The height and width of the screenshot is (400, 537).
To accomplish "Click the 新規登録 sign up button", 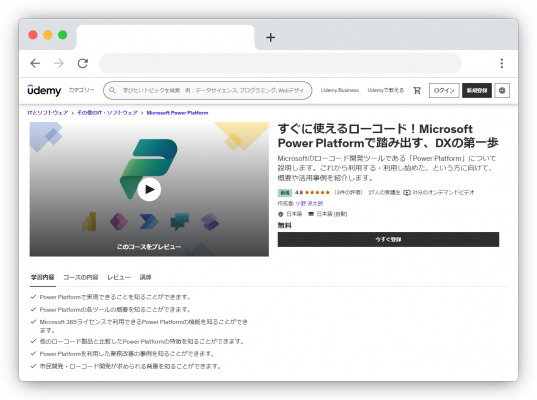I will (x=477, y=90).
